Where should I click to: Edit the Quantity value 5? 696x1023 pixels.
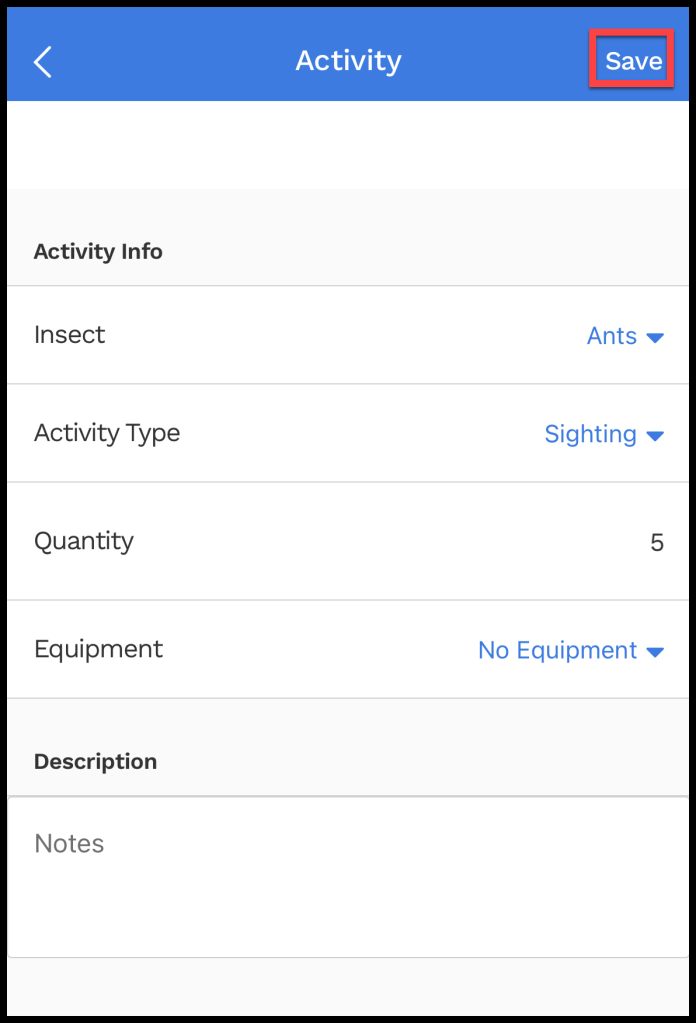656,543
